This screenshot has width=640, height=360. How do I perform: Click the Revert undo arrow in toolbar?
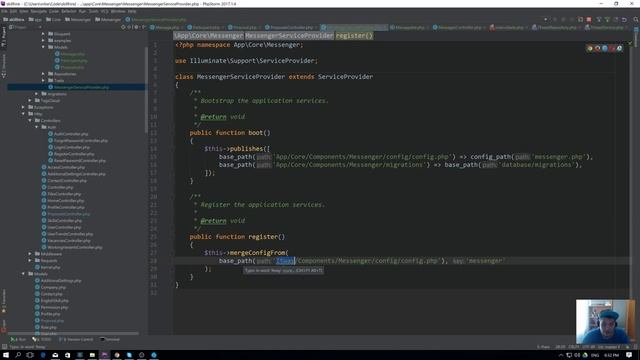624,19
